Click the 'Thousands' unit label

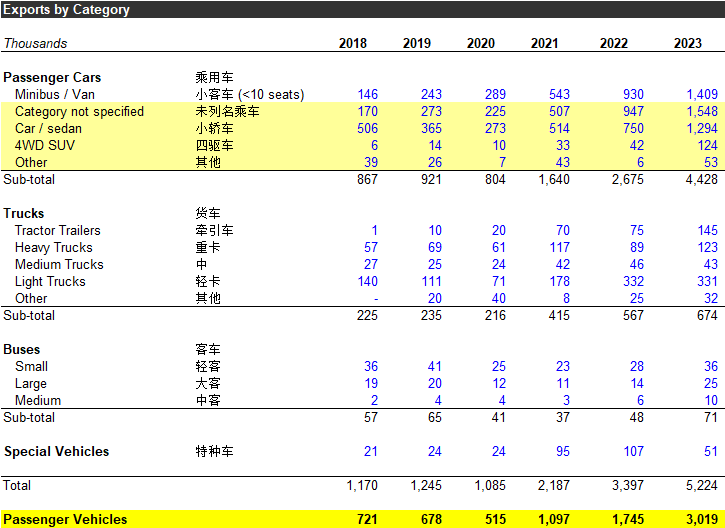pyautogui.click(x=36, y=43)
